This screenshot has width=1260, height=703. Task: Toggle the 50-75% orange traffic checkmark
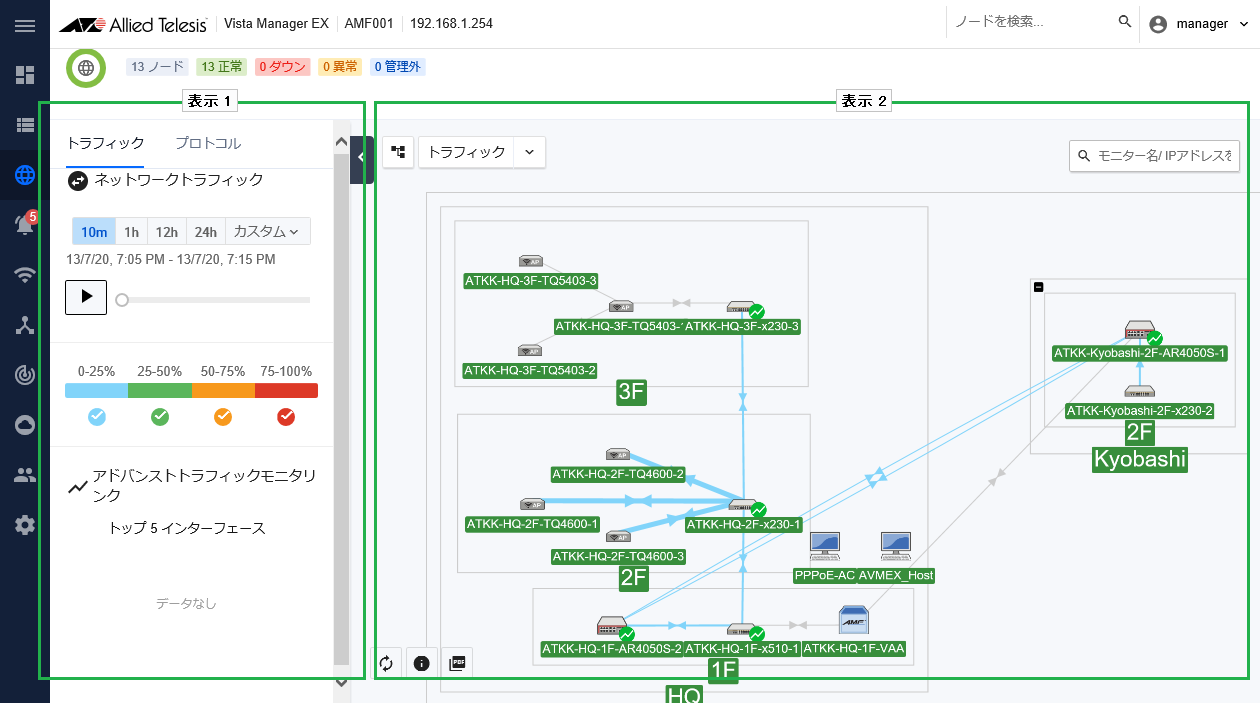click(223, 417)
